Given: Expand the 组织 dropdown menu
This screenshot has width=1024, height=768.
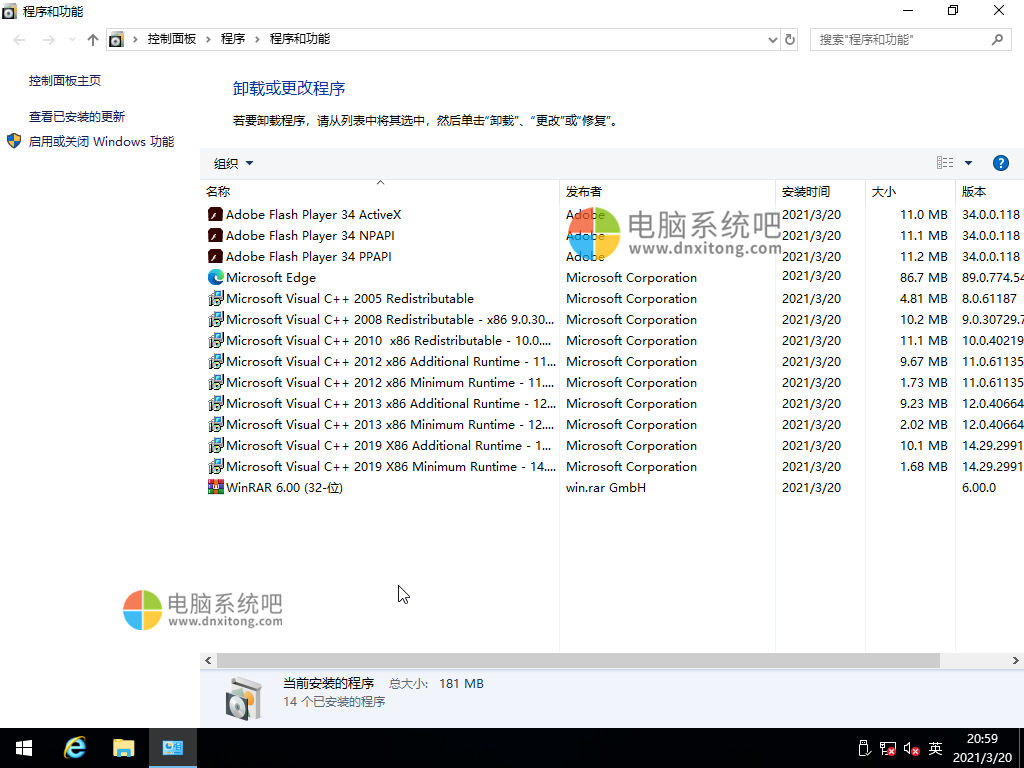Looking at the screenshot, I should [233, 163].
